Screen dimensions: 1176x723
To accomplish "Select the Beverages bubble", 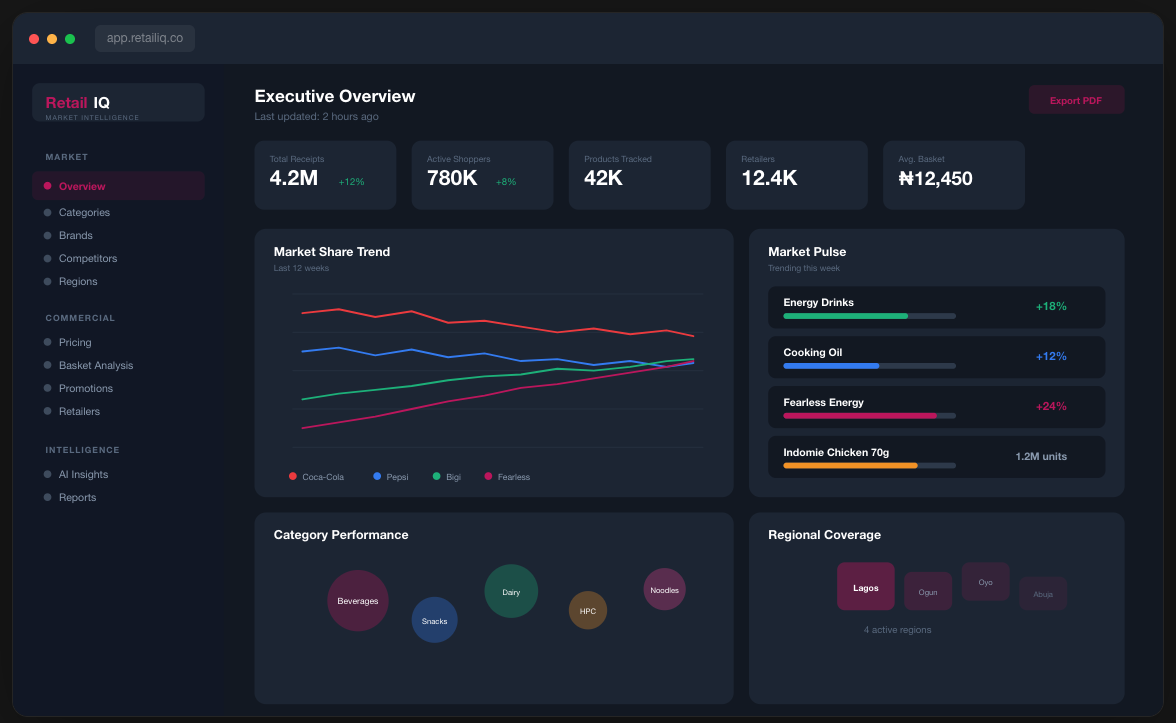I will click(x=358, y=601).
